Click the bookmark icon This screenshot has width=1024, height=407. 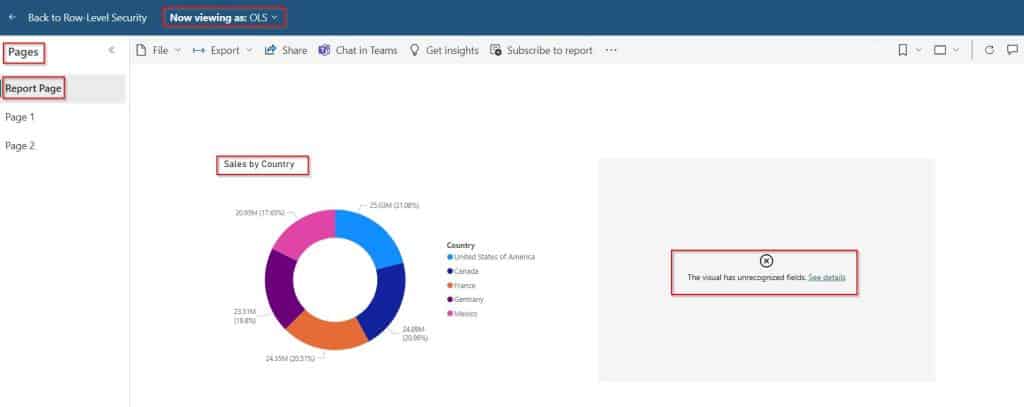[x=903, y=50]
